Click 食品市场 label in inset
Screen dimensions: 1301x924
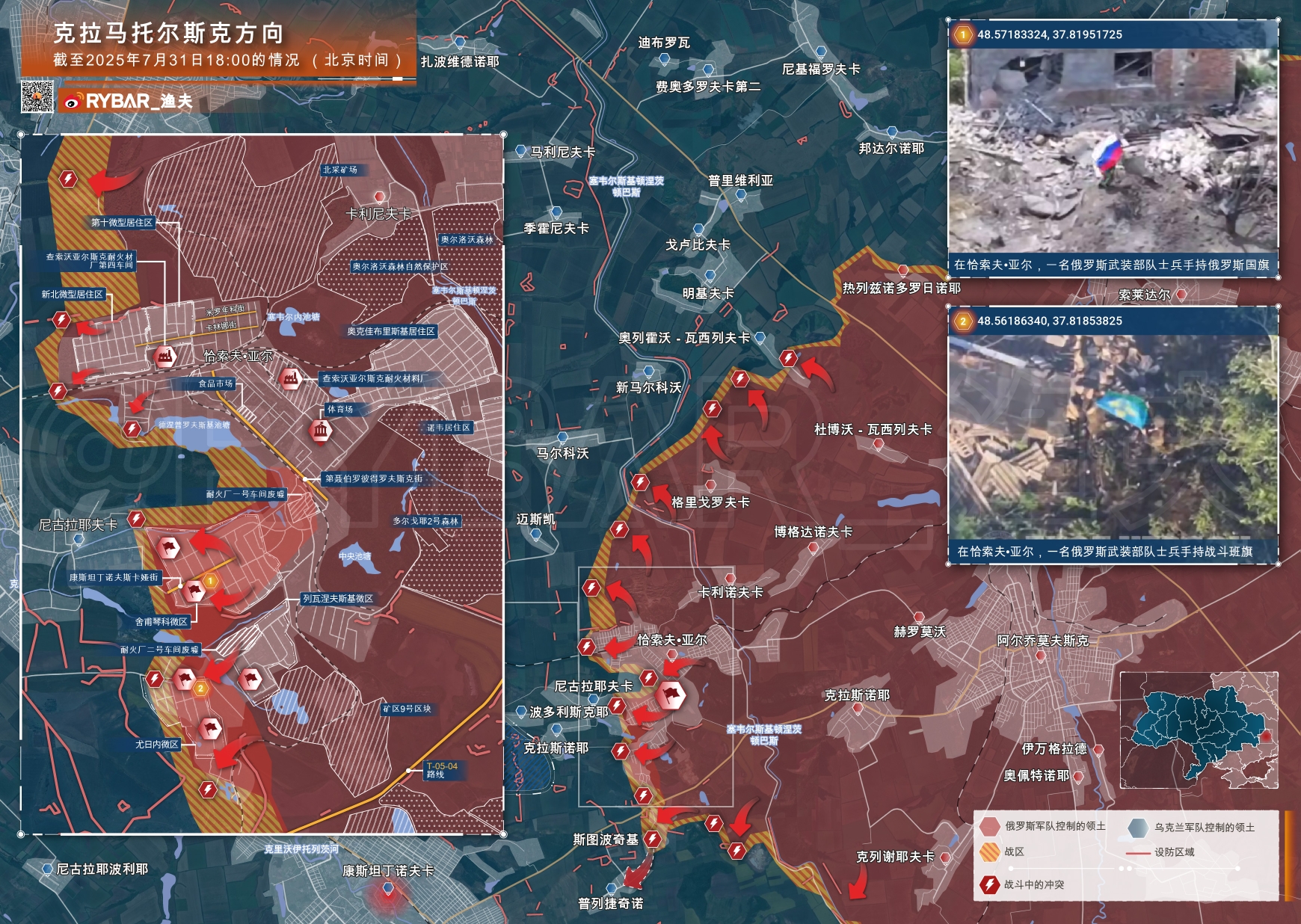point(215,384)
